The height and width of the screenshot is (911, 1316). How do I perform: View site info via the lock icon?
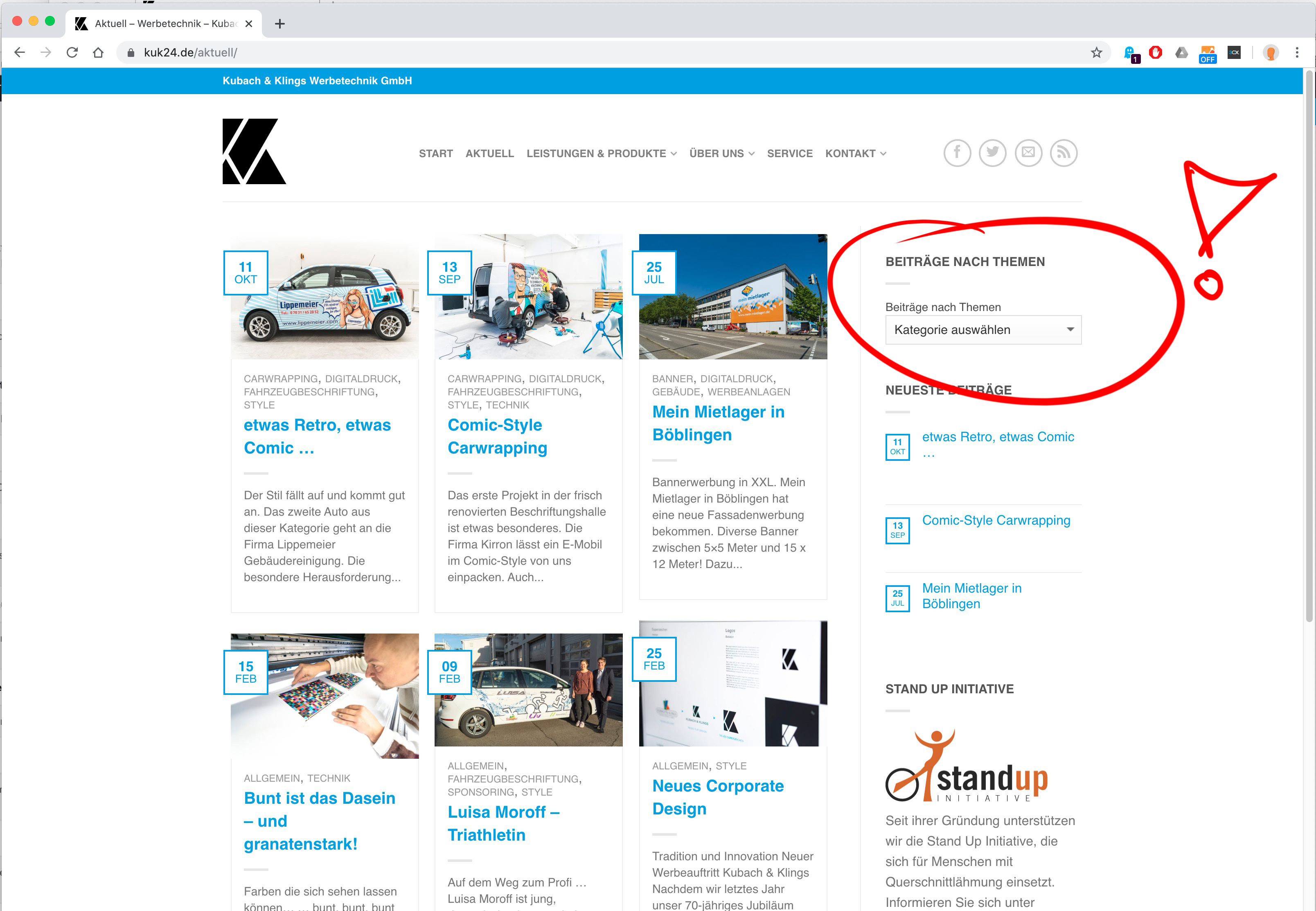[x=131, y=52]
